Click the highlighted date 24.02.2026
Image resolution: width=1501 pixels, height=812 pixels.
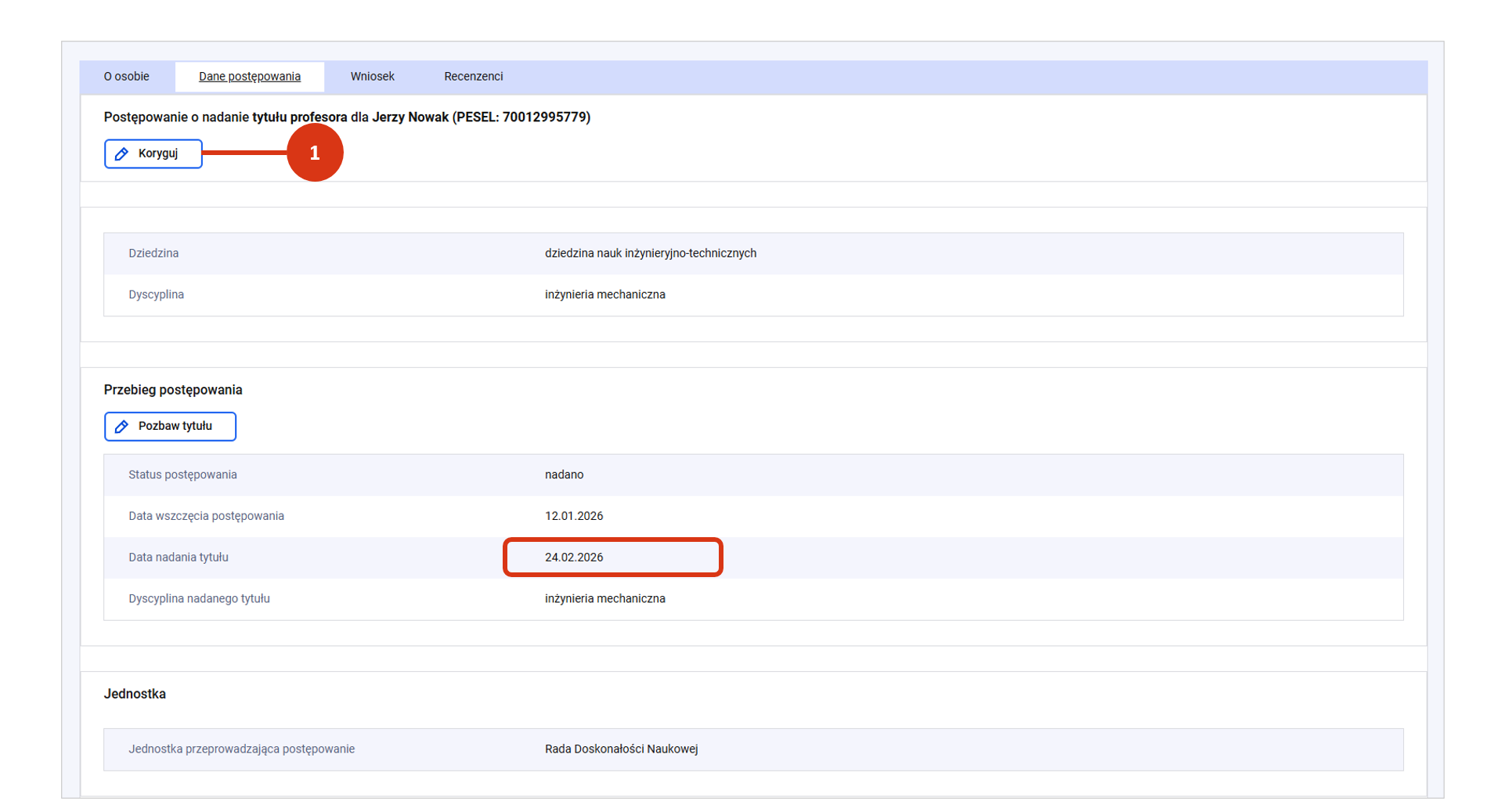574,558
